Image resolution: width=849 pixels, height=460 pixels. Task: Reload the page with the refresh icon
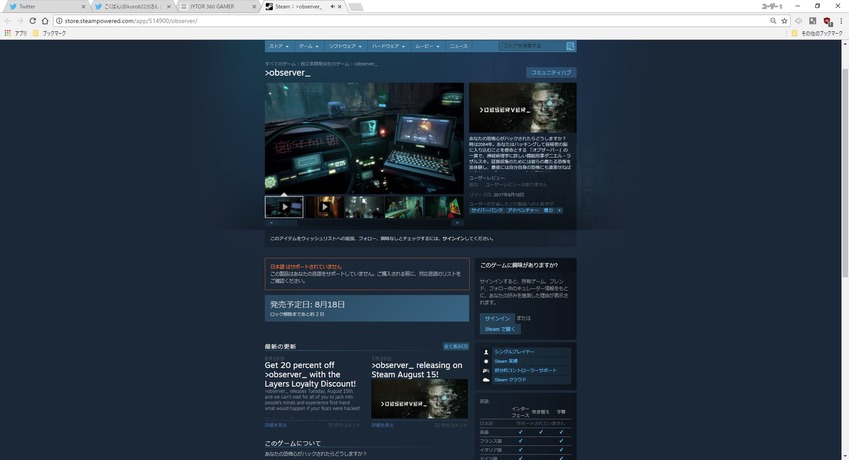[32, 21]
